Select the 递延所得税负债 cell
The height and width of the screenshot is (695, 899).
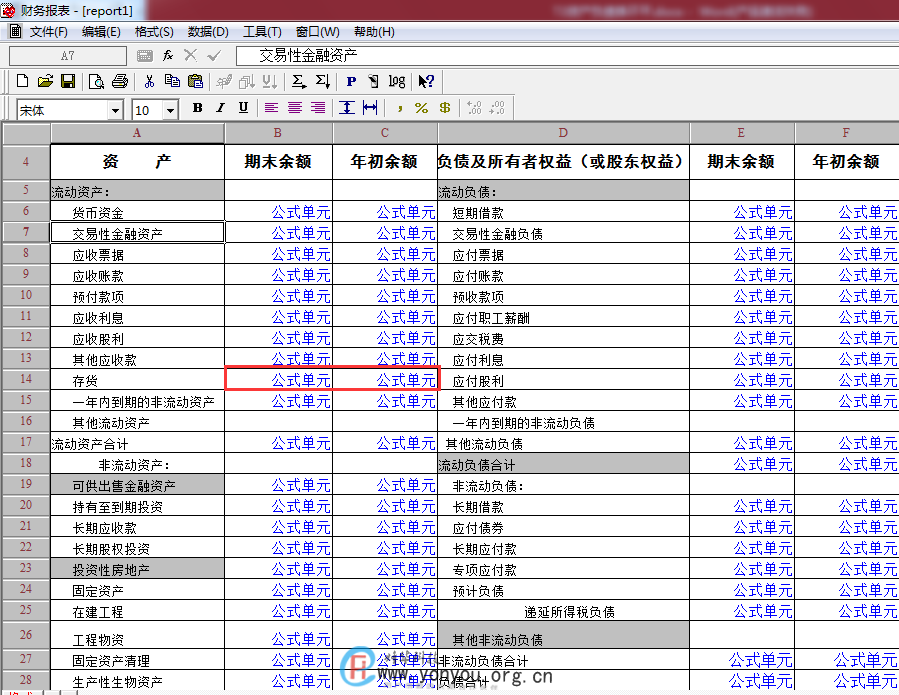(563, 611)
